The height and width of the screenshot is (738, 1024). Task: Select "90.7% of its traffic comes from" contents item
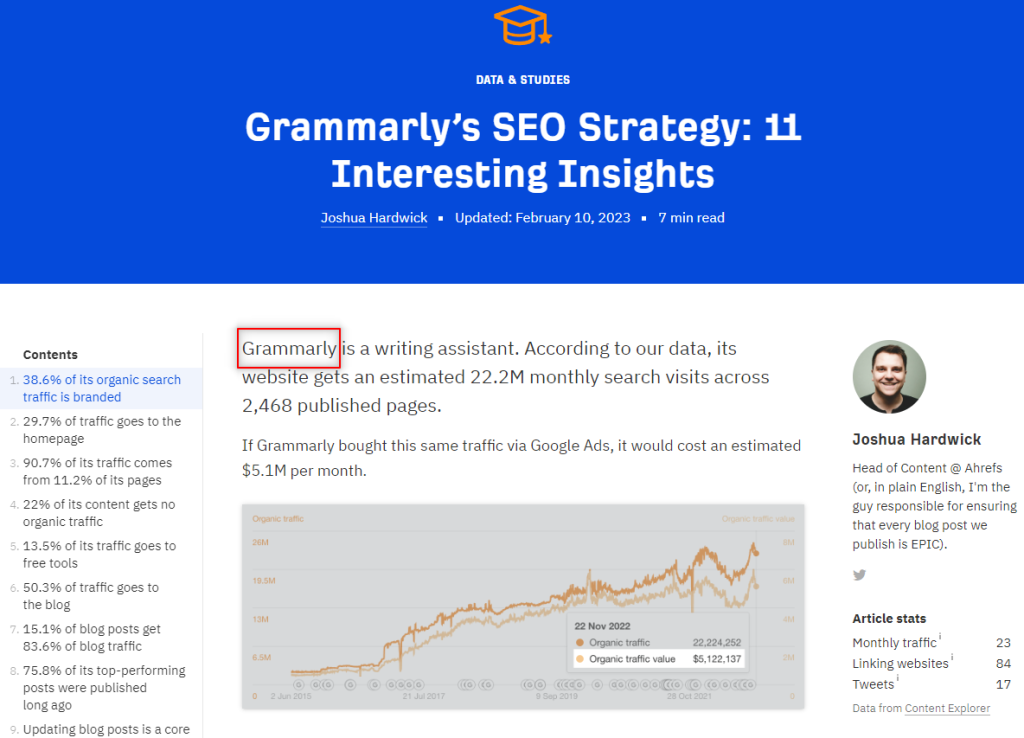coord(97,471)
